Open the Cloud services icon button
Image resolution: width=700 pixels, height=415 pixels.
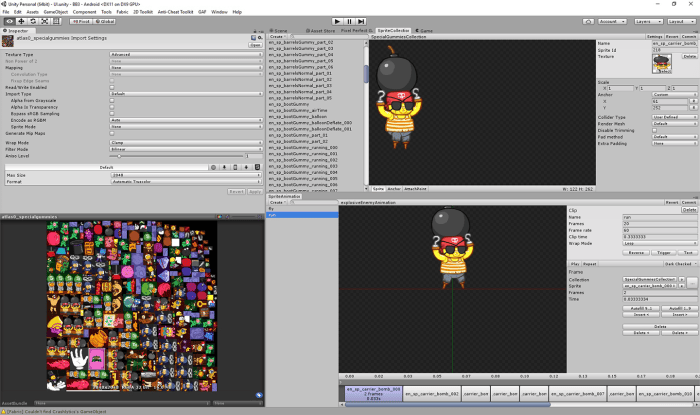(588, 21)
